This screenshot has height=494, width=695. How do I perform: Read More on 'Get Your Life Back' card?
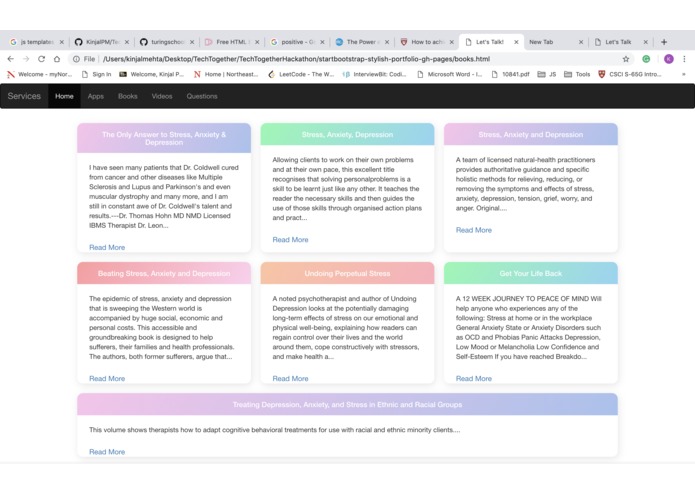click(x=474, y=379)
